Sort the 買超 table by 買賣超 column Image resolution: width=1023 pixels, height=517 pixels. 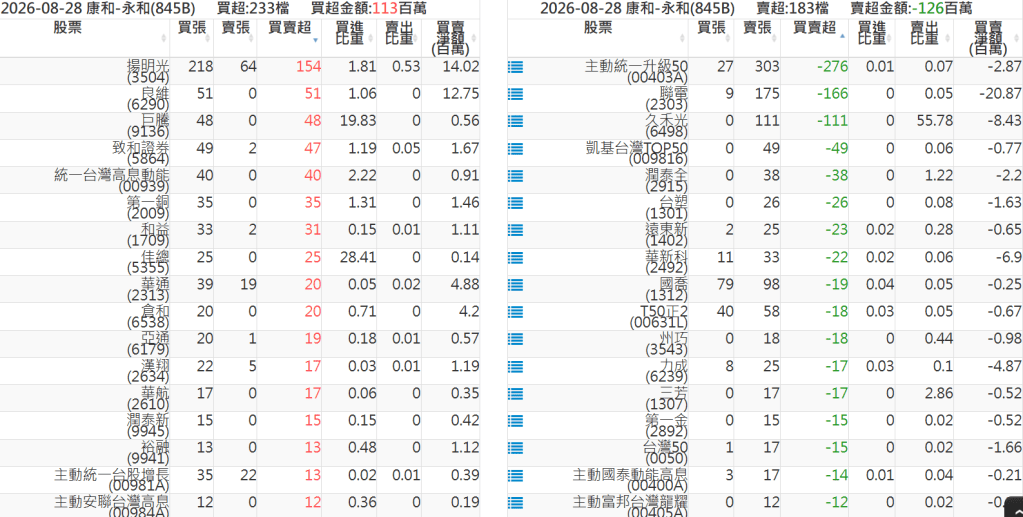[289, 38]
